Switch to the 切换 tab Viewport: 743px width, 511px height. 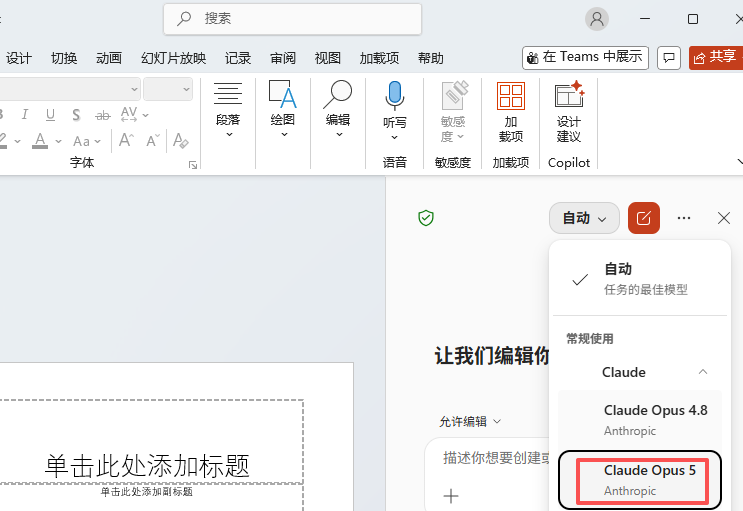pyautogui.click(x=64, y=58)
